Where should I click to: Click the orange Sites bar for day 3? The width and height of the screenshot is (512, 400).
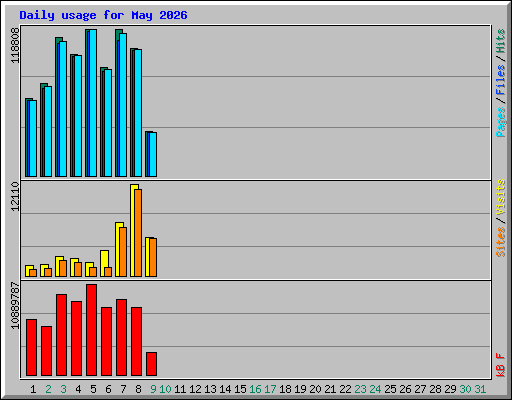tap(63, 268)
